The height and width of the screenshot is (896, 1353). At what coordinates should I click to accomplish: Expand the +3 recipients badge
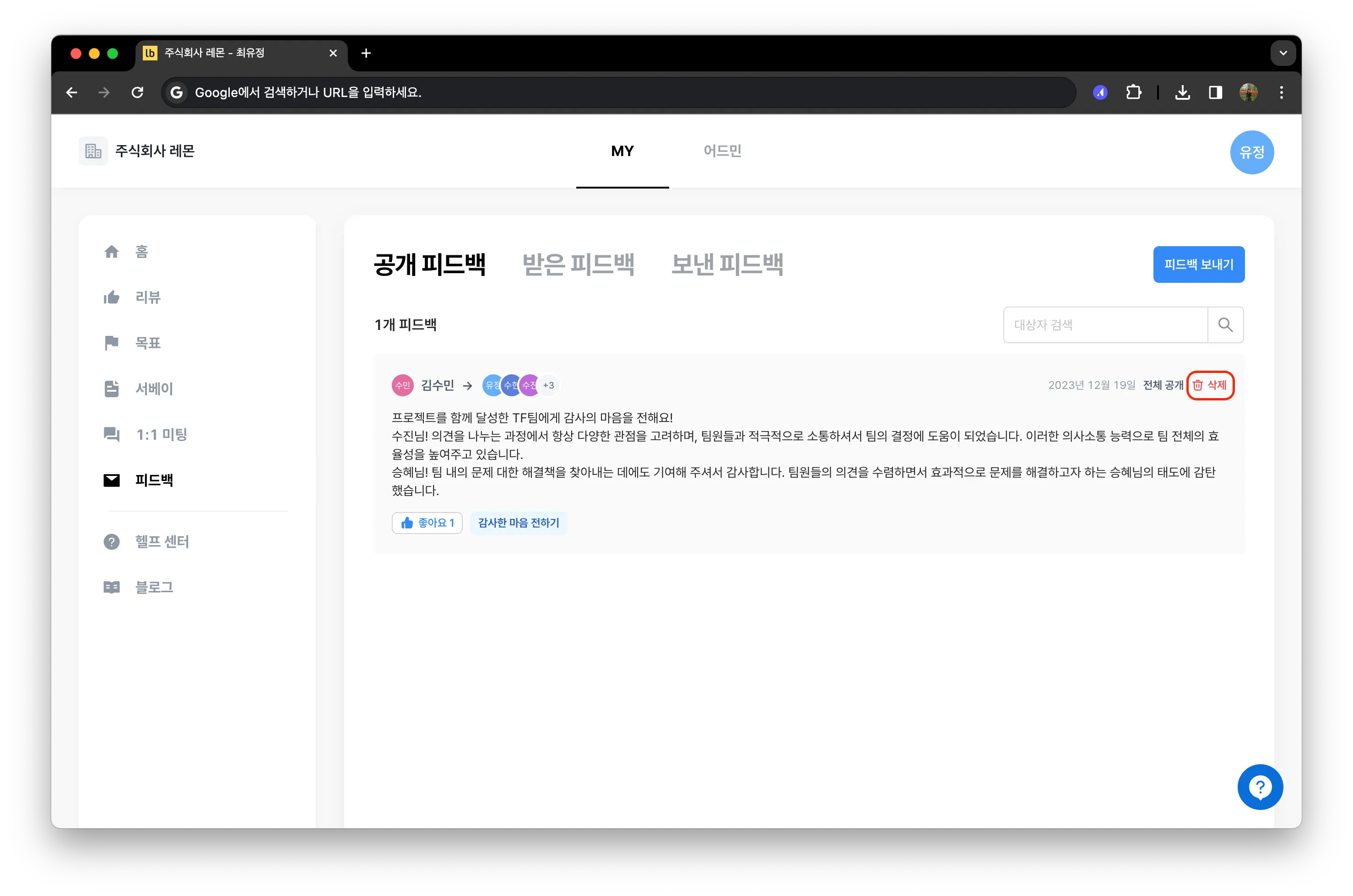click(x=548, y=385)
